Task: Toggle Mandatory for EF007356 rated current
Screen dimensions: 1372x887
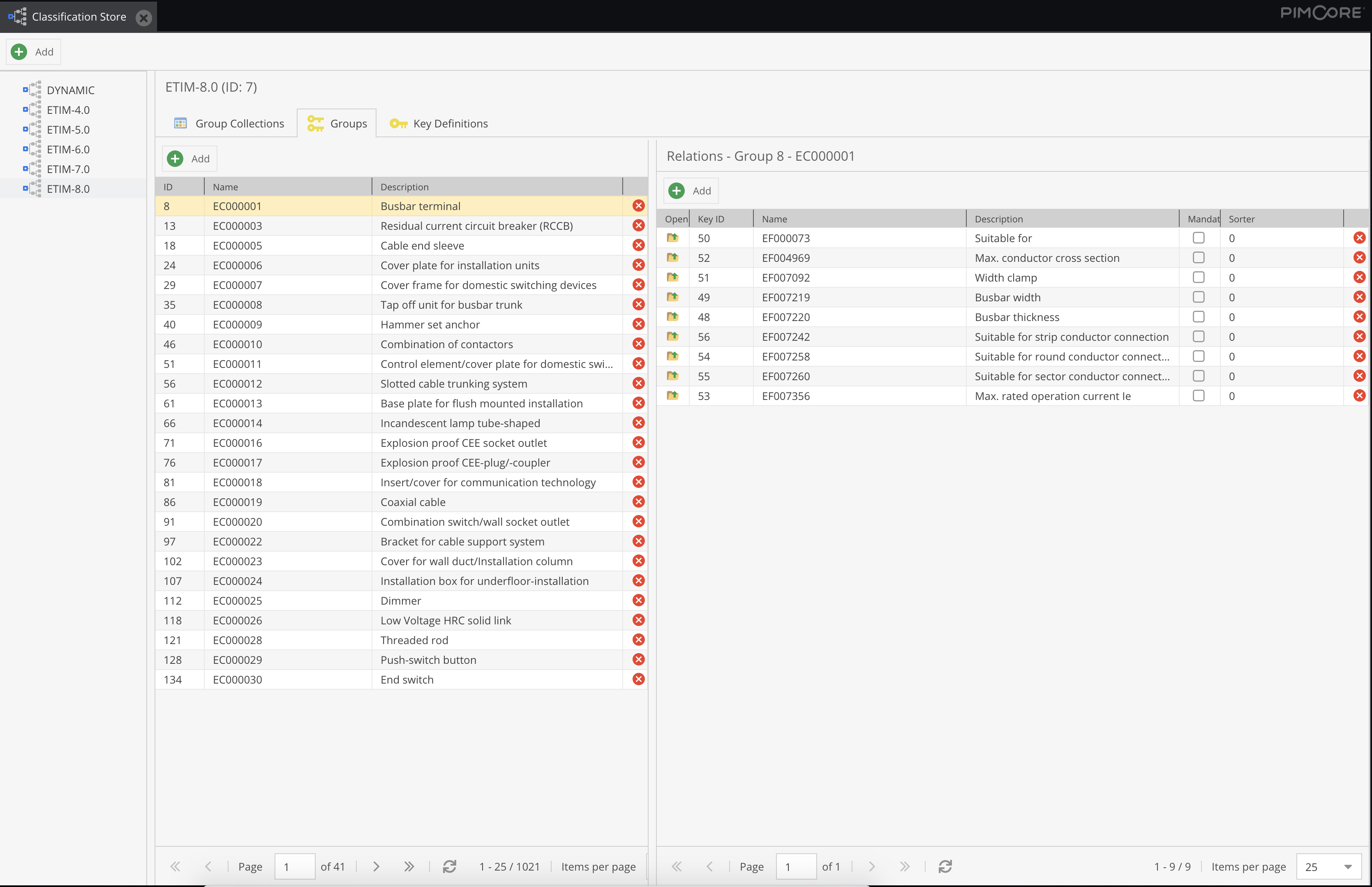Action: [x=1199, y=395]
